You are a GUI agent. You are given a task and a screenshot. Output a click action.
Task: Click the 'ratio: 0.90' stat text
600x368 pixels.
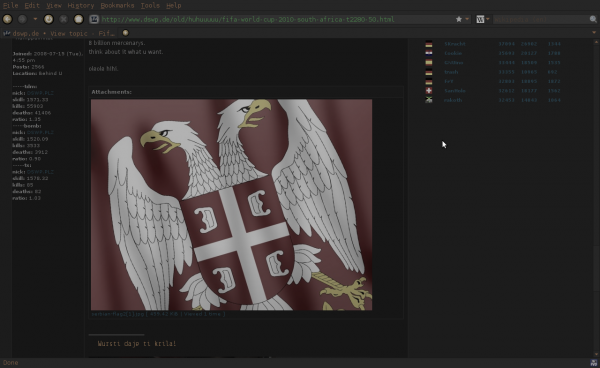coord(26,159)
